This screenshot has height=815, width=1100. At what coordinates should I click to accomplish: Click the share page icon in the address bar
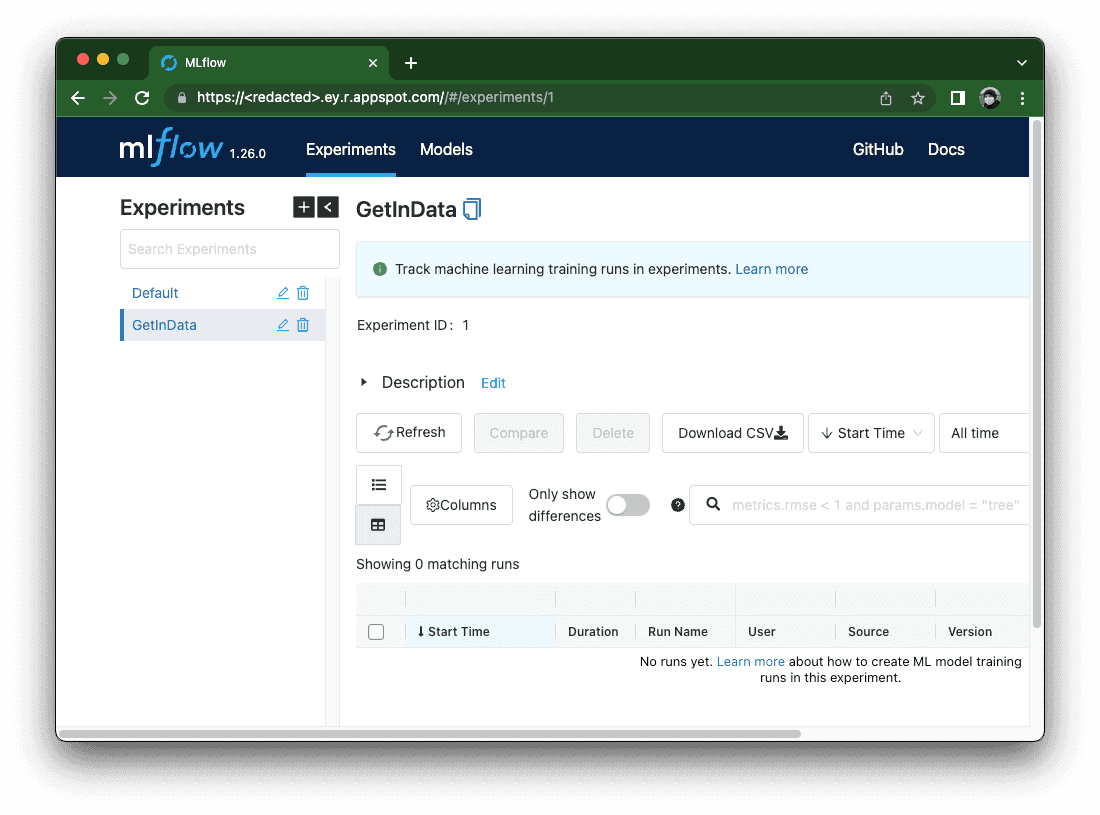(x=886, y=98)
